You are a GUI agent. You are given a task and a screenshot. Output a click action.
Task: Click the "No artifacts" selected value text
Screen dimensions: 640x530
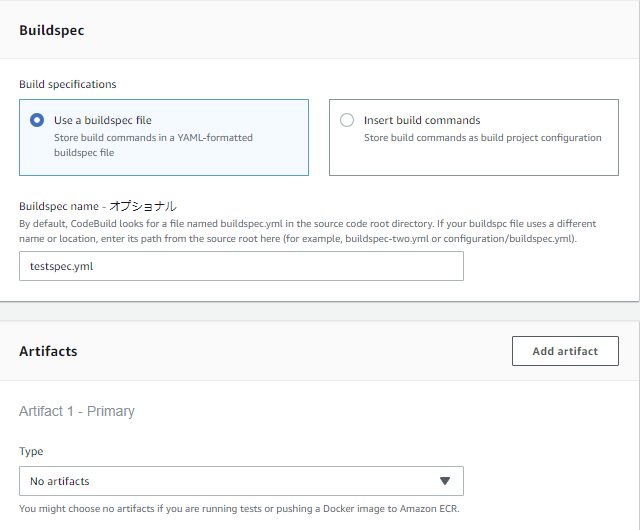(60, 481)
